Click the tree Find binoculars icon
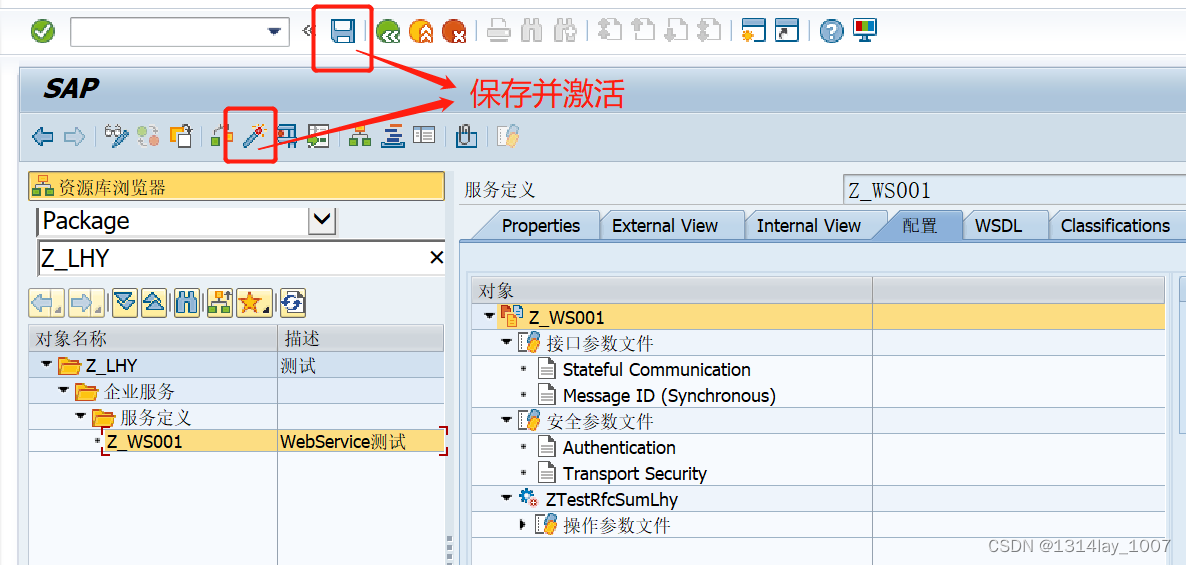Viewport: 1186px width, 565px height. (x=186, y=303)
